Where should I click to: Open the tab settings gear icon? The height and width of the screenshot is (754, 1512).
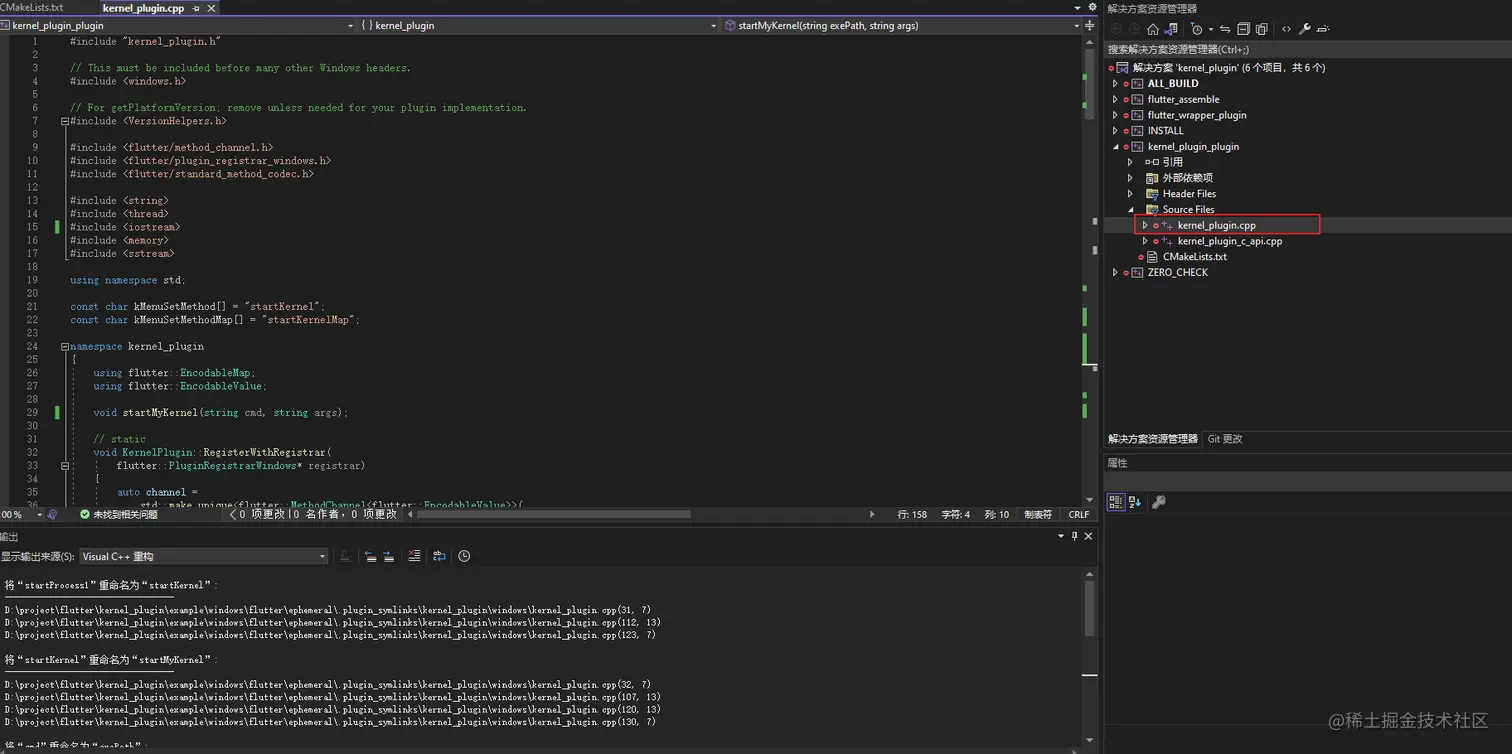pyautogui.click(x=1092, y=7)
